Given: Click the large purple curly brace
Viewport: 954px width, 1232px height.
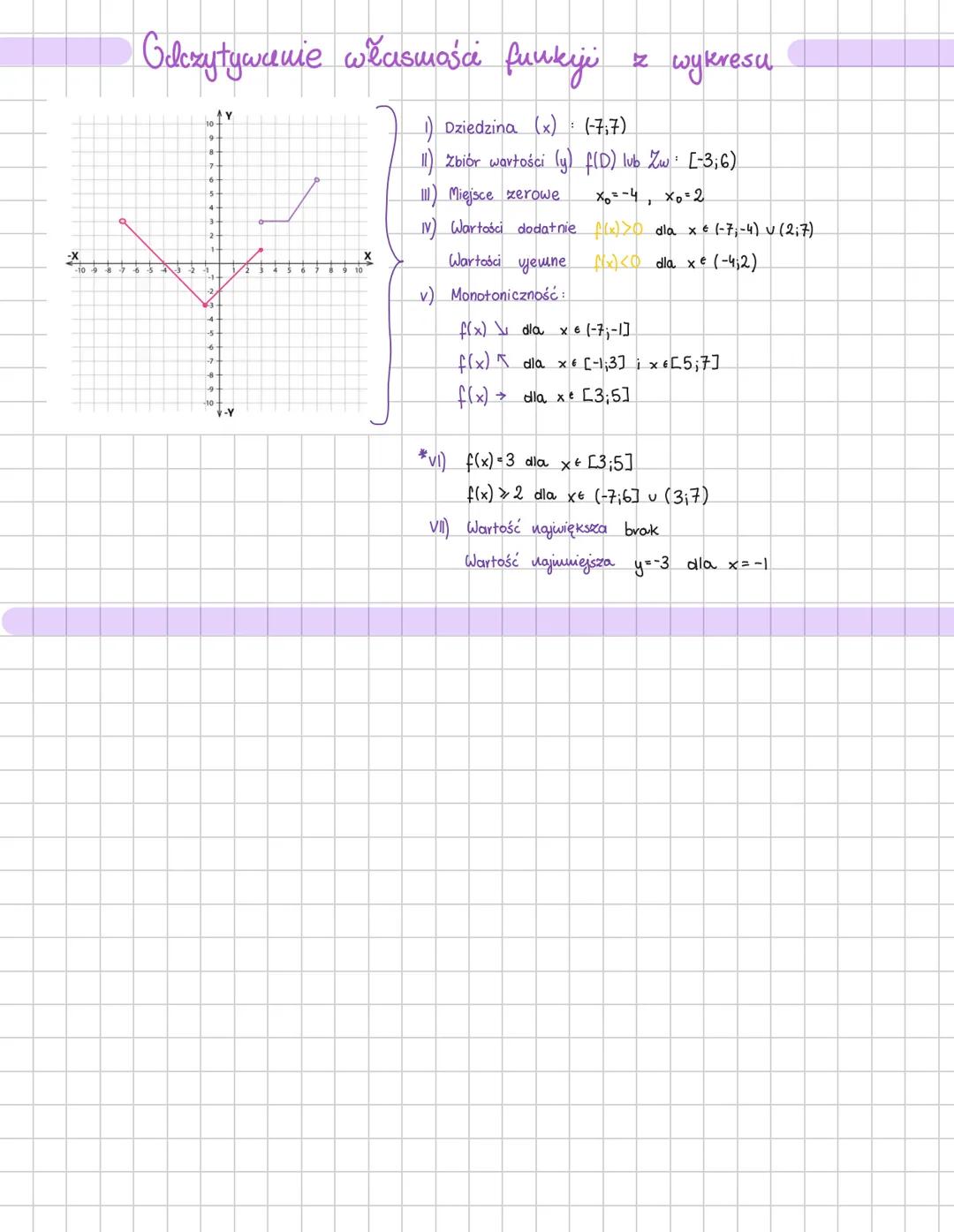Looking at the screenshot, I should [388, 263].
